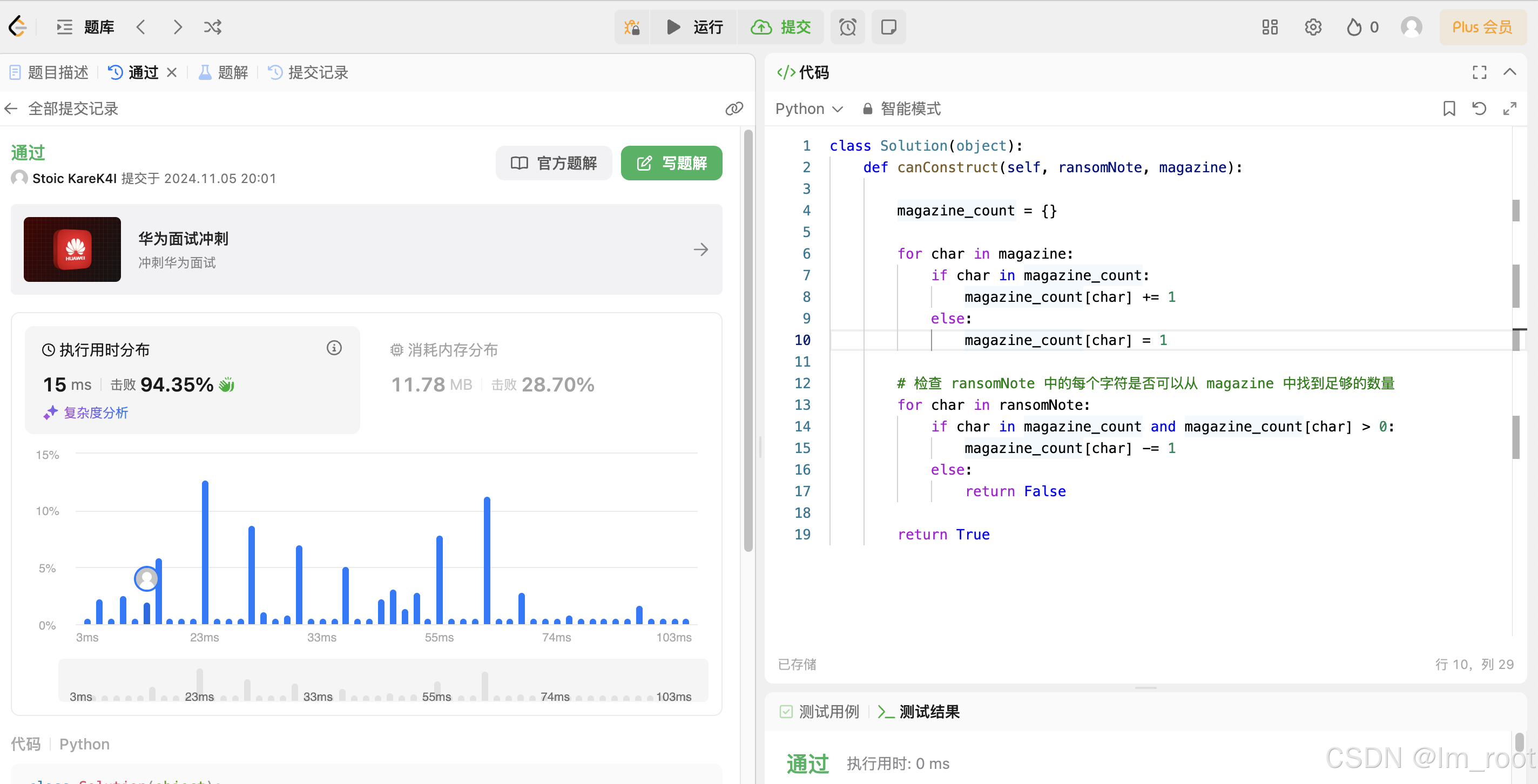Copy submission link chain icon
Viewport: 1538px width, 784px height.
click(734, 108)
